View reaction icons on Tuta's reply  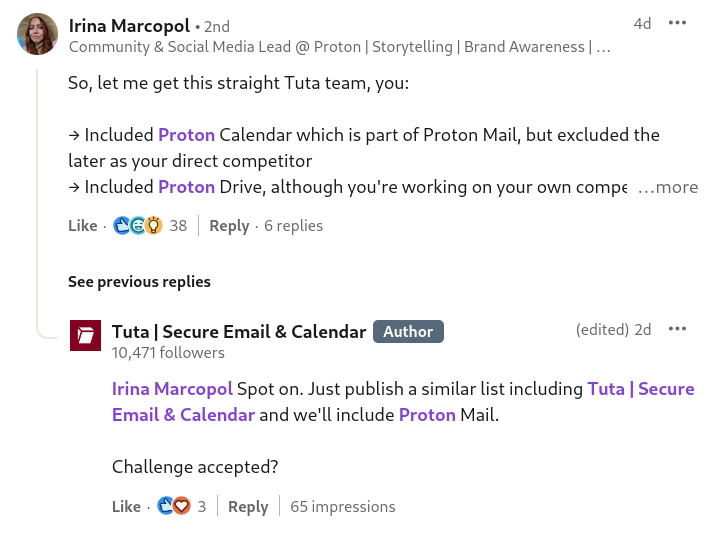173,507
